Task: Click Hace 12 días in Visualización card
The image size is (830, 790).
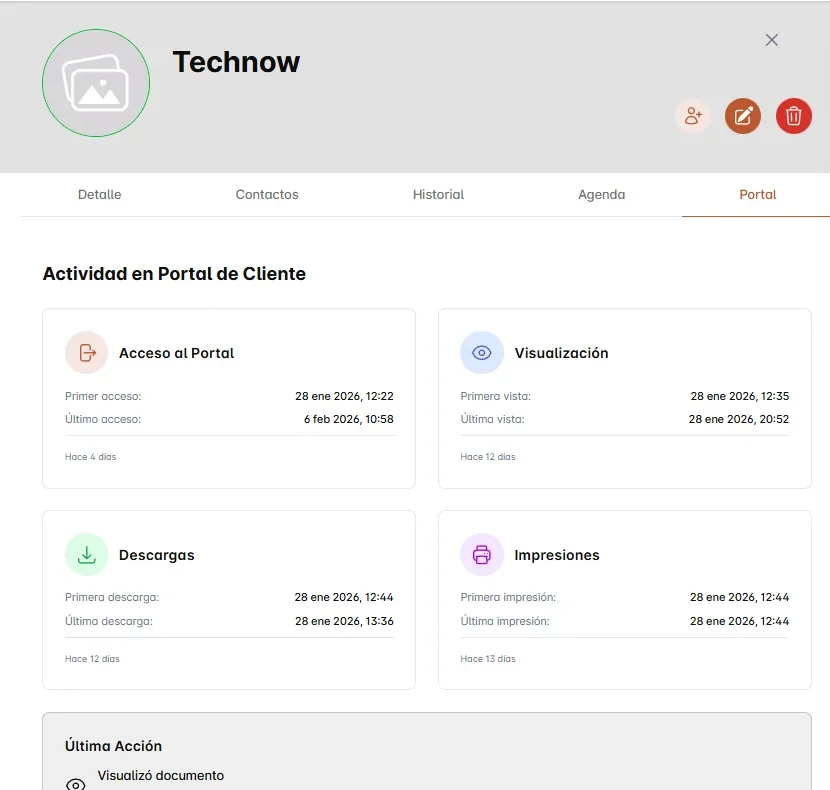Action: pos(488,457)
